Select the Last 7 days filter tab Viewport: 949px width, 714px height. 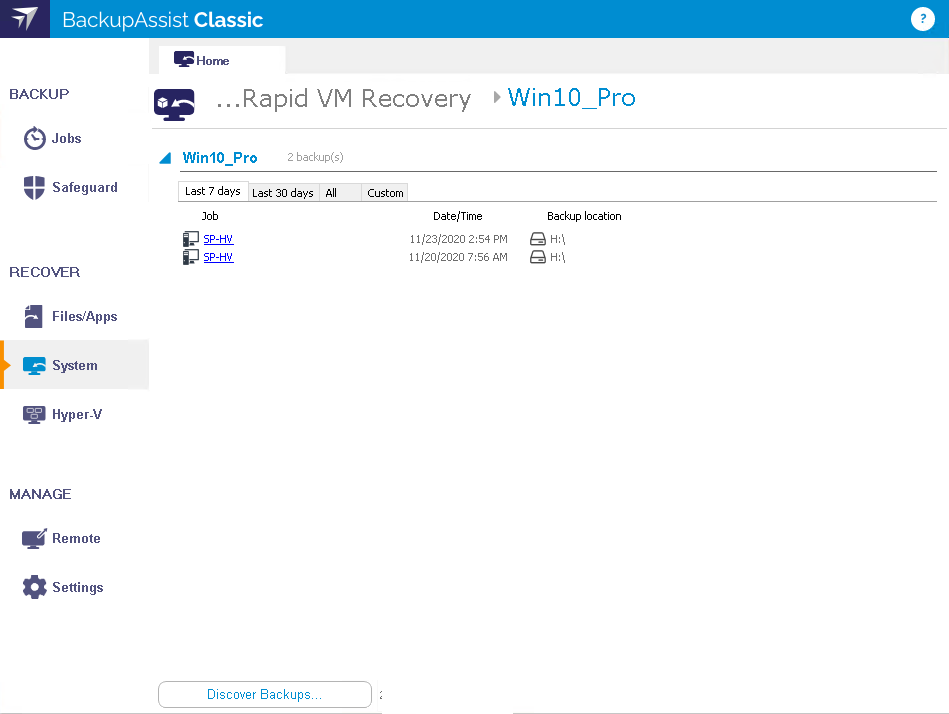(212, 191)
